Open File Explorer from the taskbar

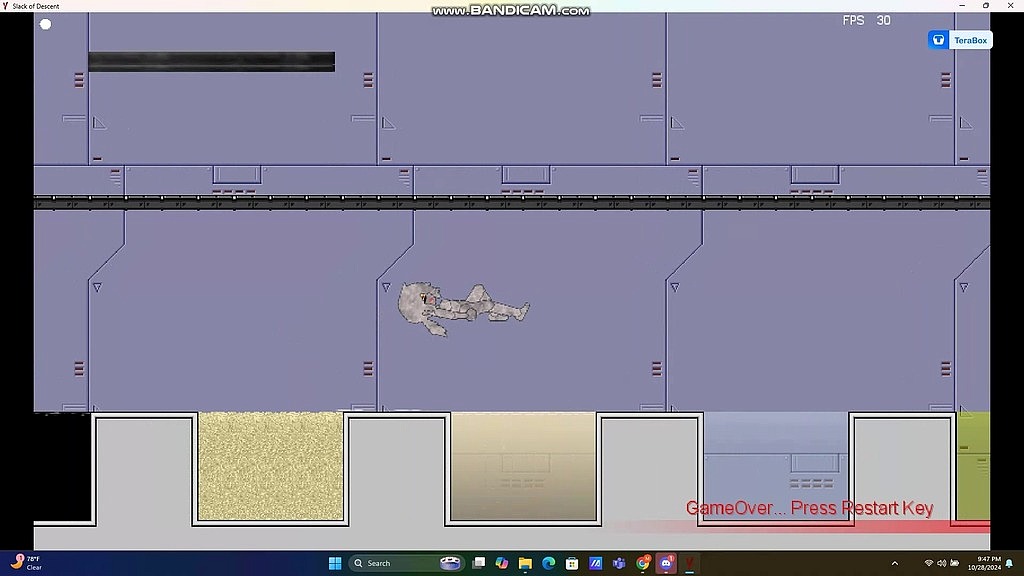coord(525,563)
